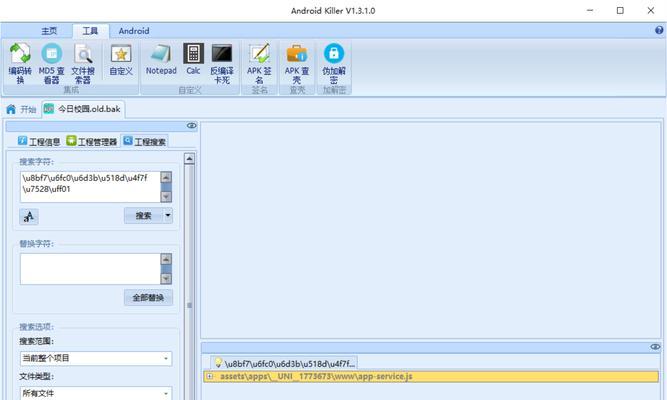Expand the app-service.js result row

click(209, 376)
